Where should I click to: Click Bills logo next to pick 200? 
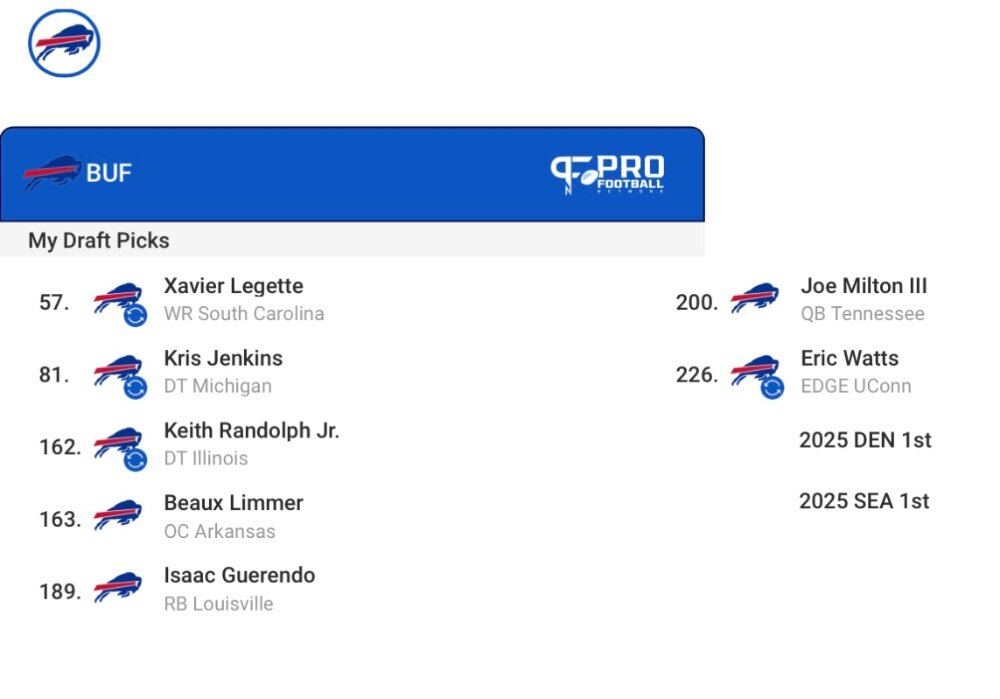pos(754,298)
